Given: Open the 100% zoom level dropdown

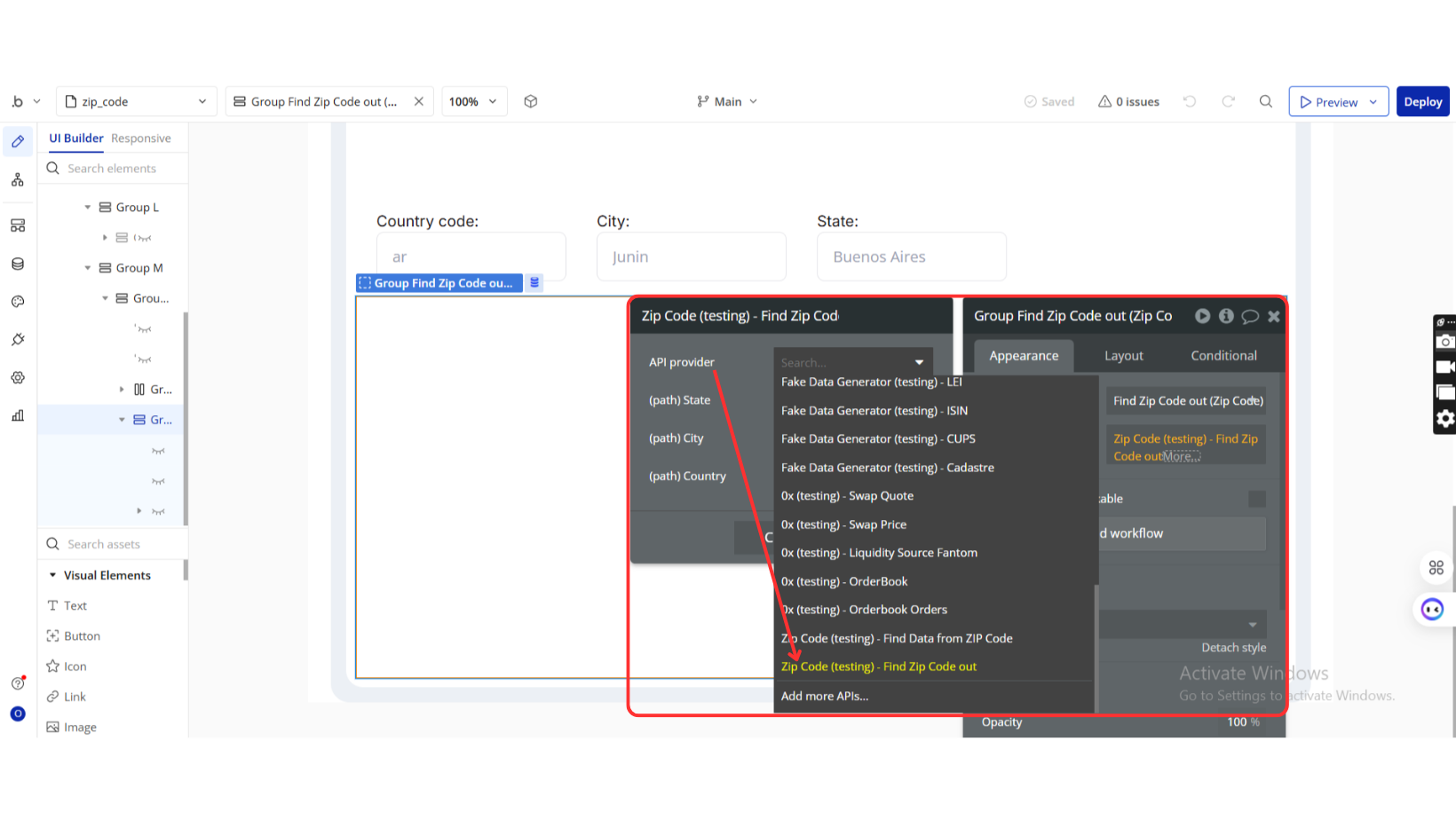Looking at the screenshot, I should coord(474,102).
